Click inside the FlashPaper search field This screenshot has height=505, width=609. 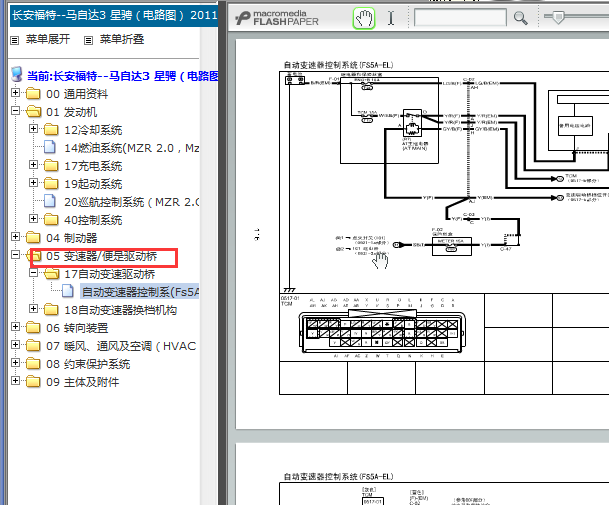[460, 17]
